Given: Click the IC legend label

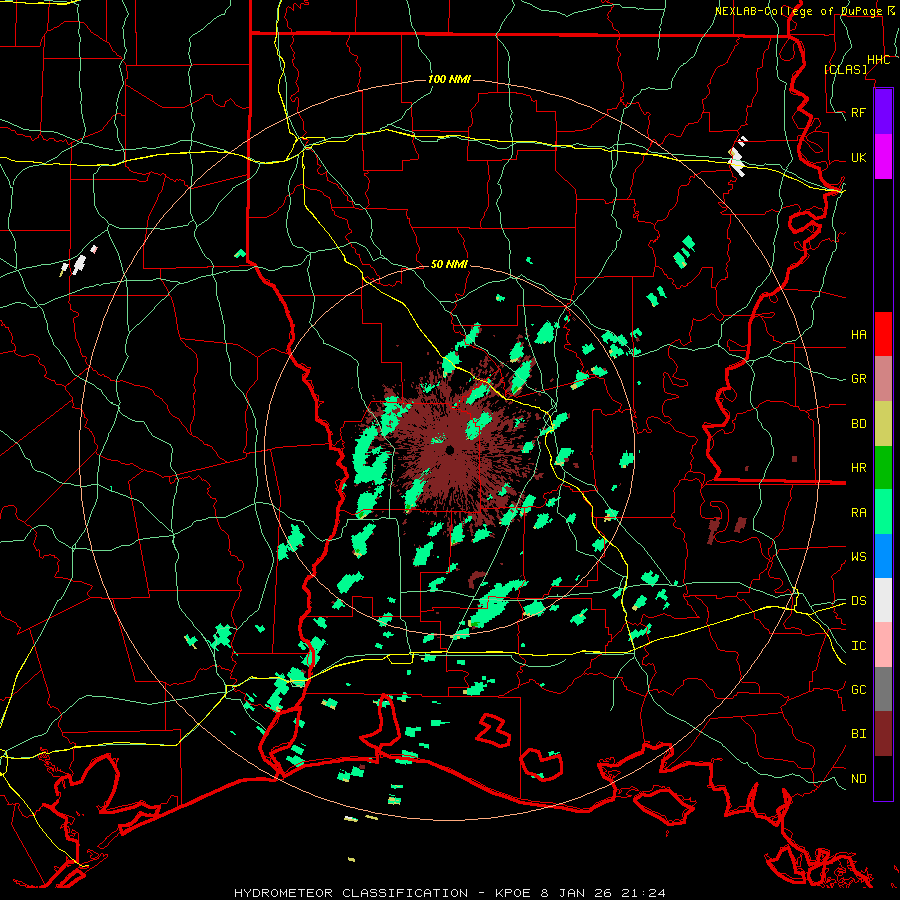Looking at the screenshot, I should [859, 645].
